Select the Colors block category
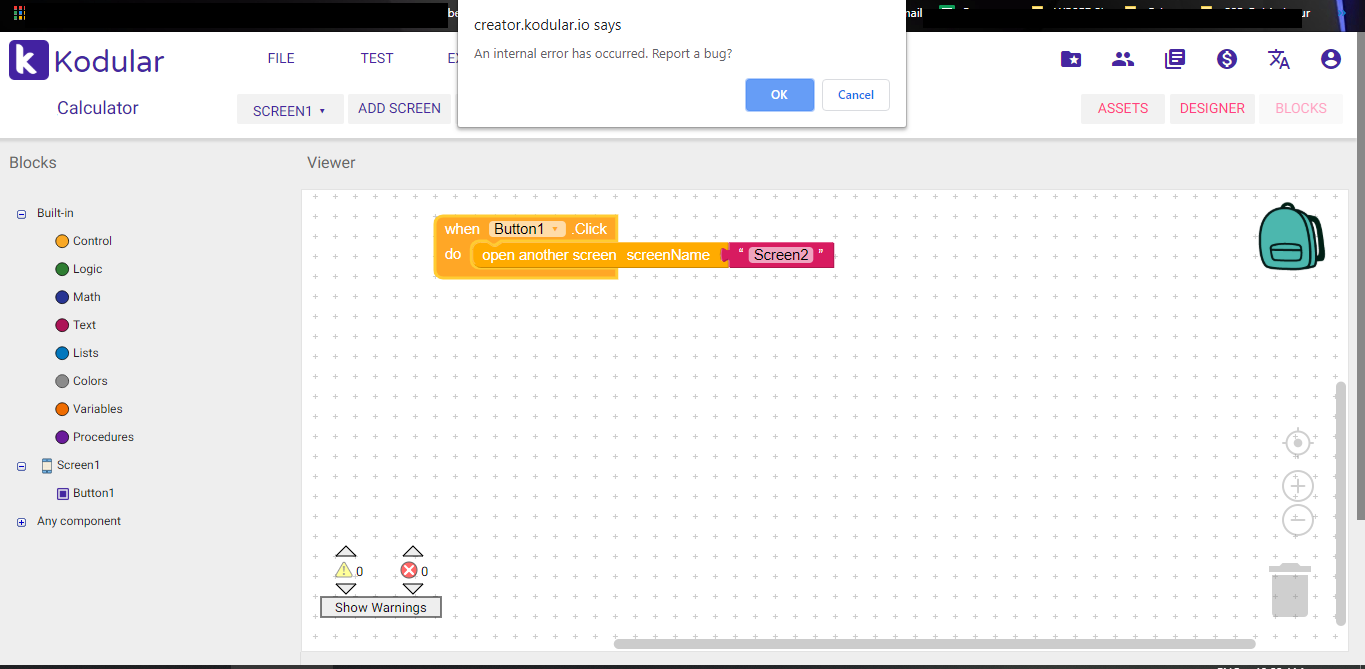The height and width of the screenshot is (669, 1365). (x=89, y=381)
